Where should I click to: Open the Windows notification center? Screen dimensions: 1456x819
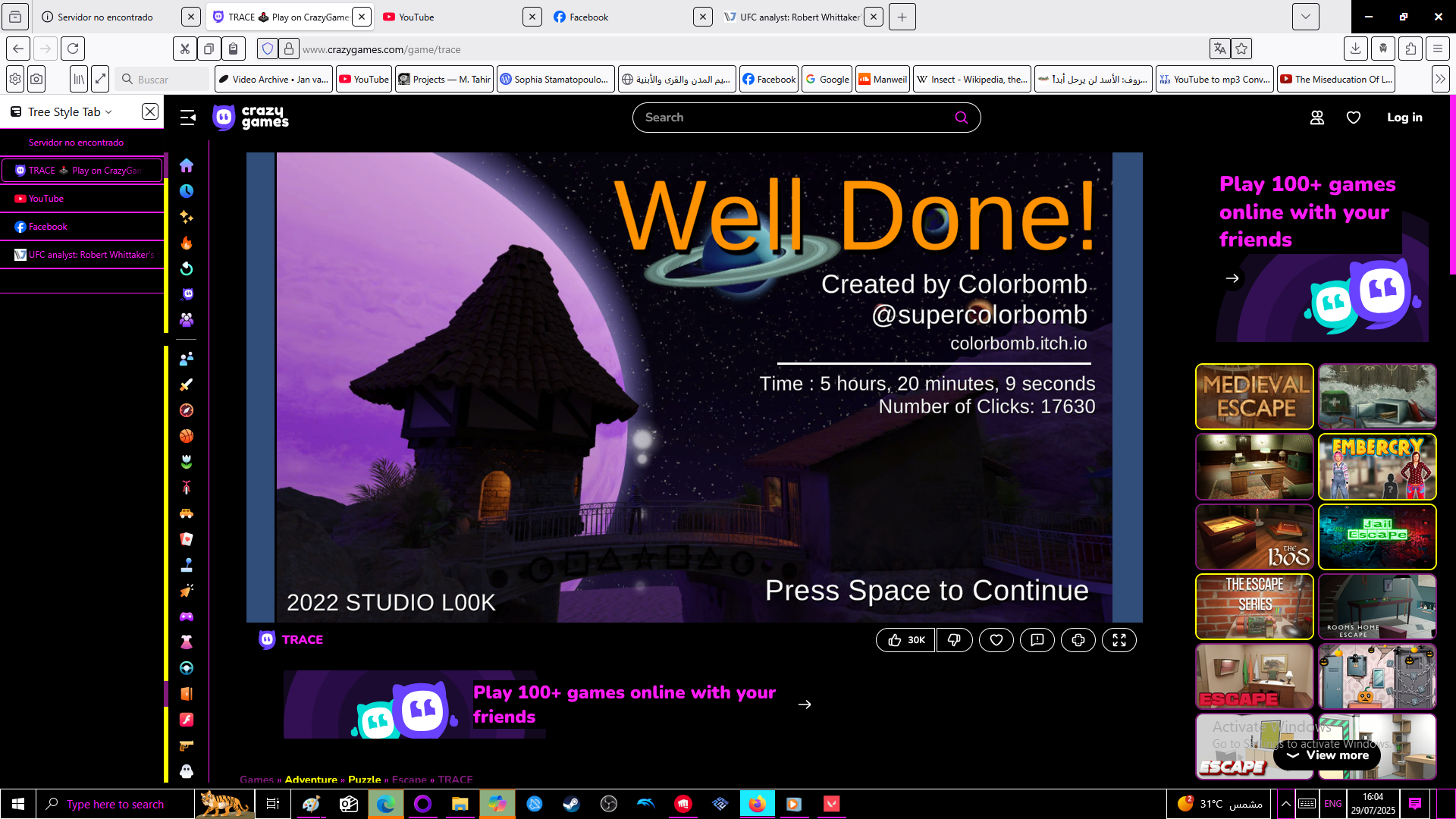pos(1415,804)
